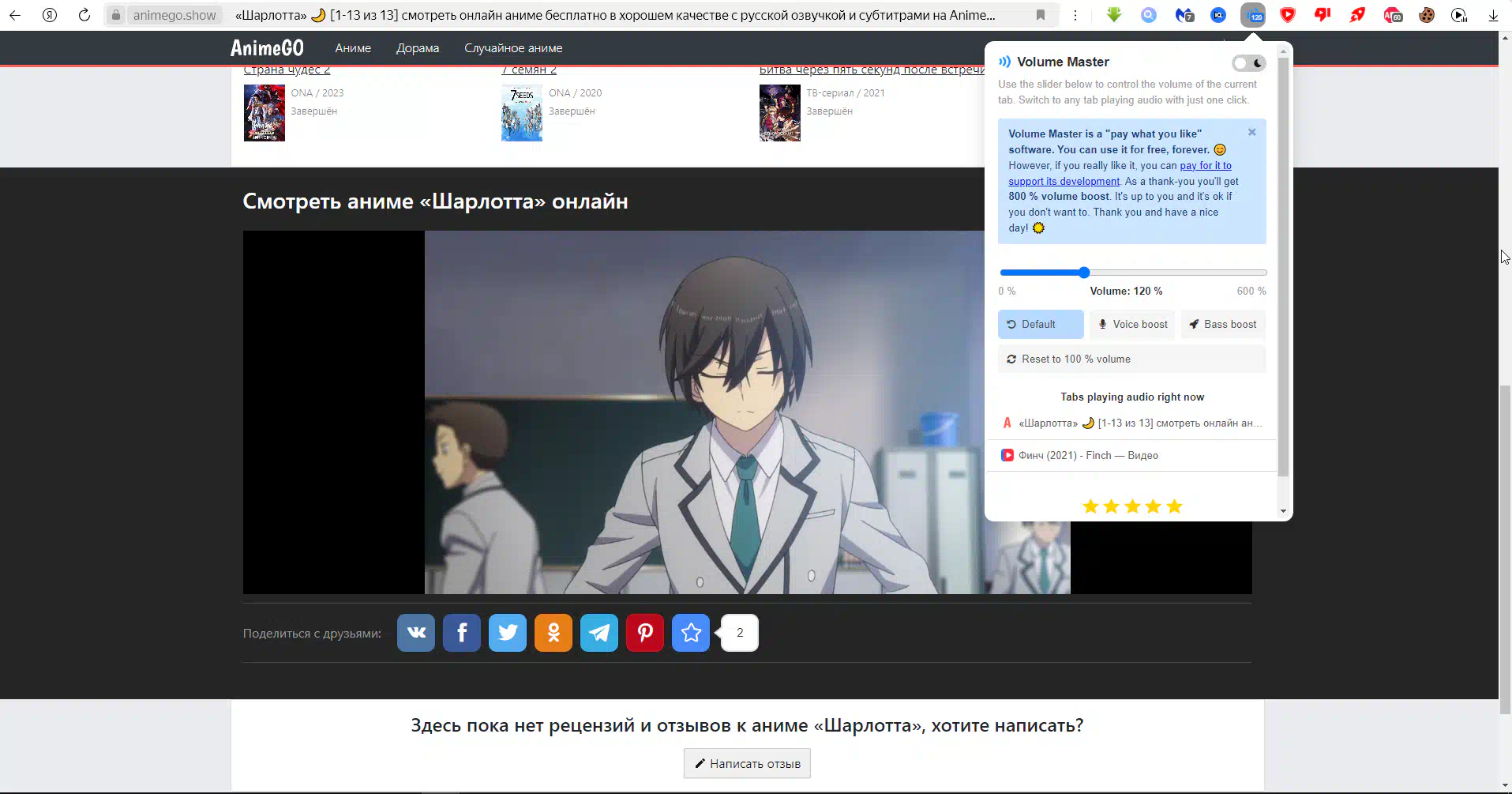Open the red shield play extension

[1288, 15]
